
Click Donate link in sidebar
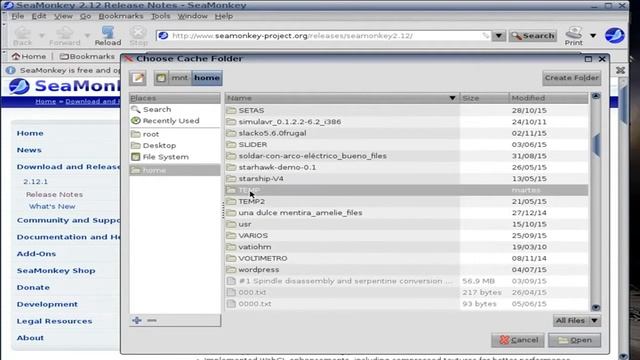(x=33, y=287)
